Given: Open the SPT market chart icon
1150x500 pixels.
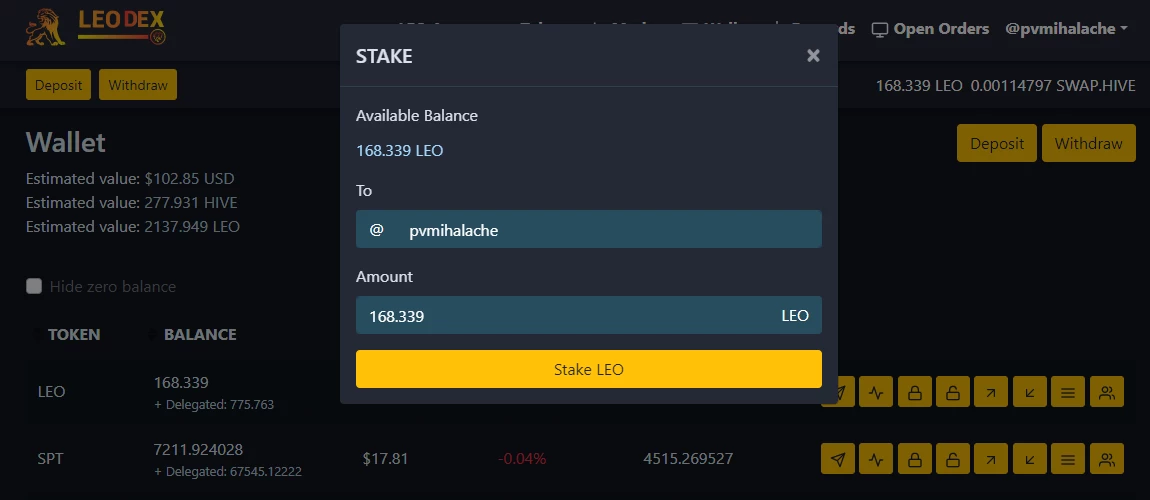Looking at the screenshot, I should click(876, 459).
